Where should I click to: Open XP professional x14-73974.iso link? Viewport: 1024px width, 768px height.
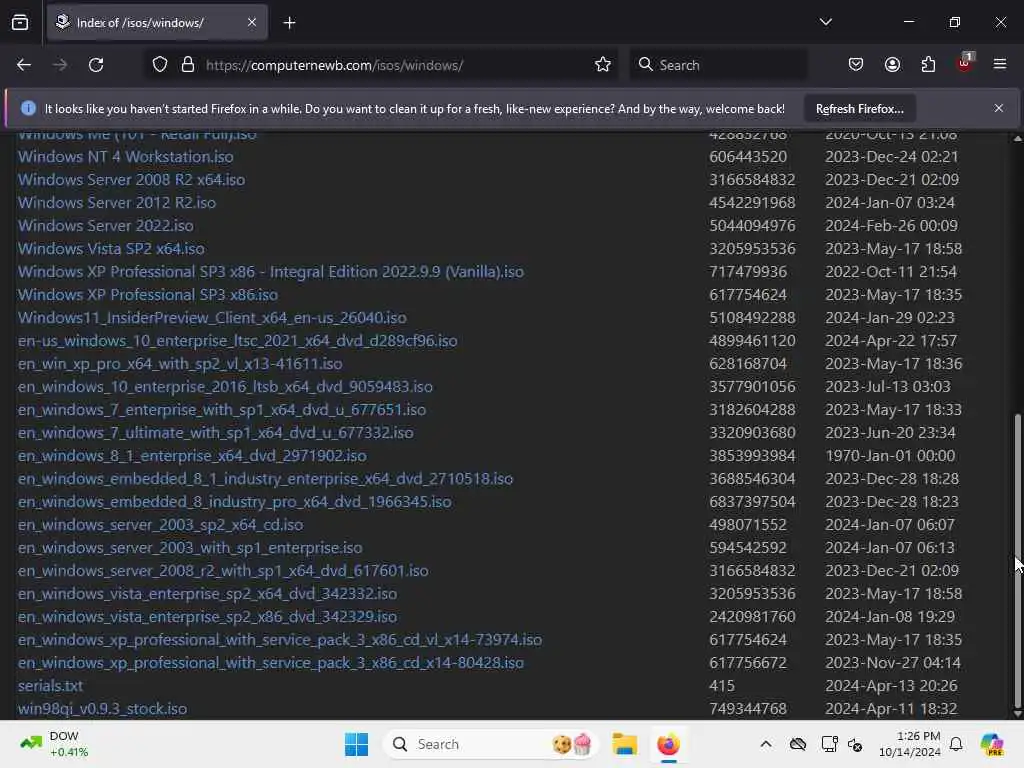coord(280,639)
